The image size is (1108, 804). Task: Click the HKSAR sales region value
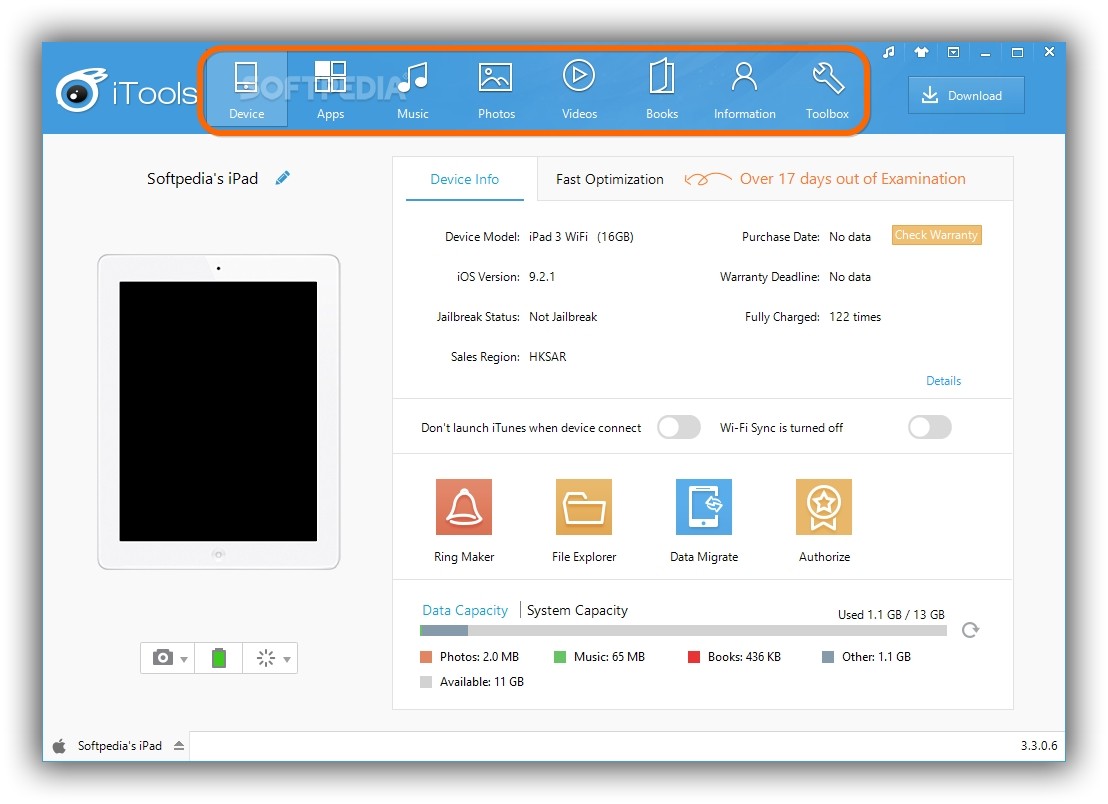pyautogui.click(x=548, y=357)
